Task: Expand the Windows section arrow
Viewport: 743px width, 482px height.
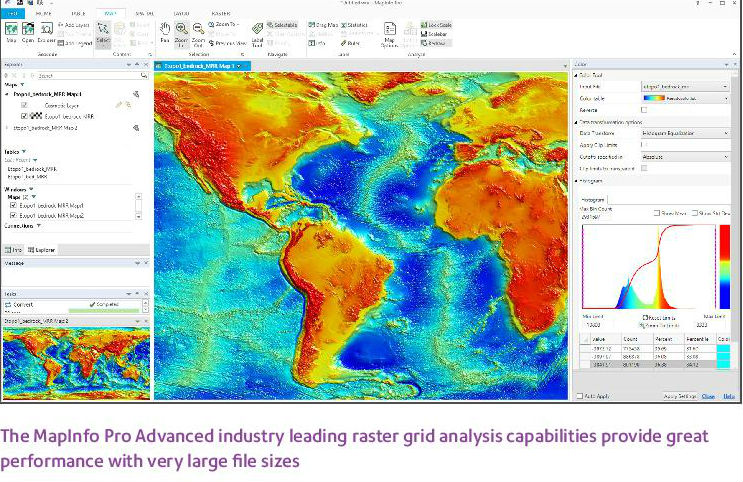Action: click(x=31, y=190)
